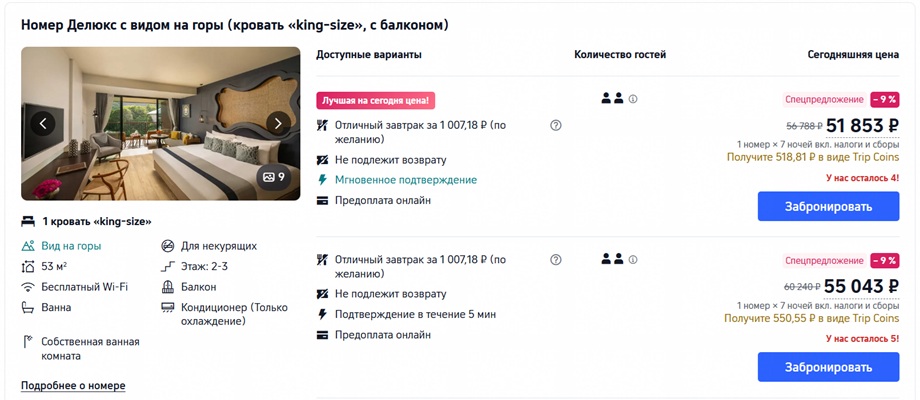
Task: Book the room for 51 853 ₽
Action: 828,206
